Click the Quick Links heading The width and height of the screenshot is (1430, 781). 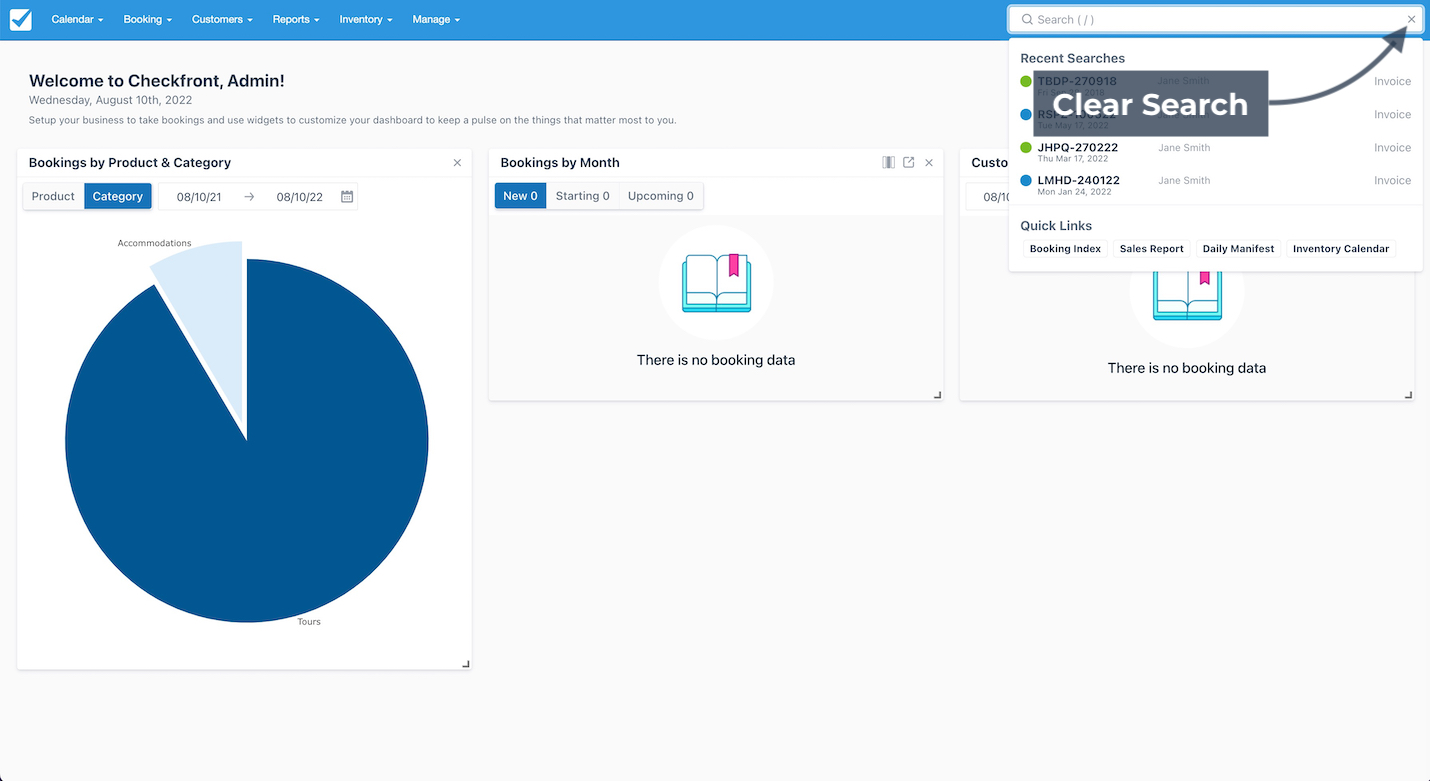[x=1056, y=226]
